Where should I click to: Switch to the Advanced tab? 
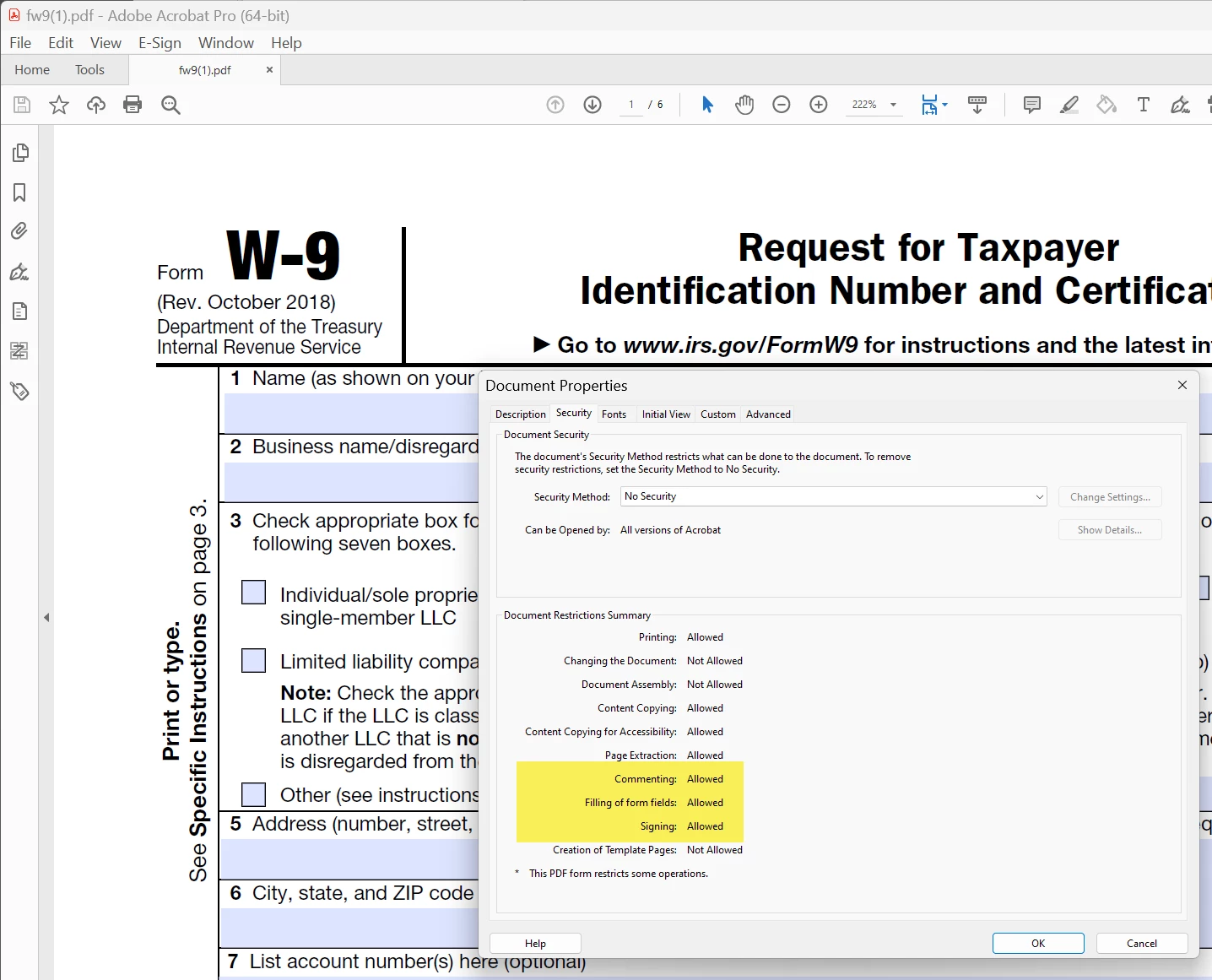coord(768,414)
